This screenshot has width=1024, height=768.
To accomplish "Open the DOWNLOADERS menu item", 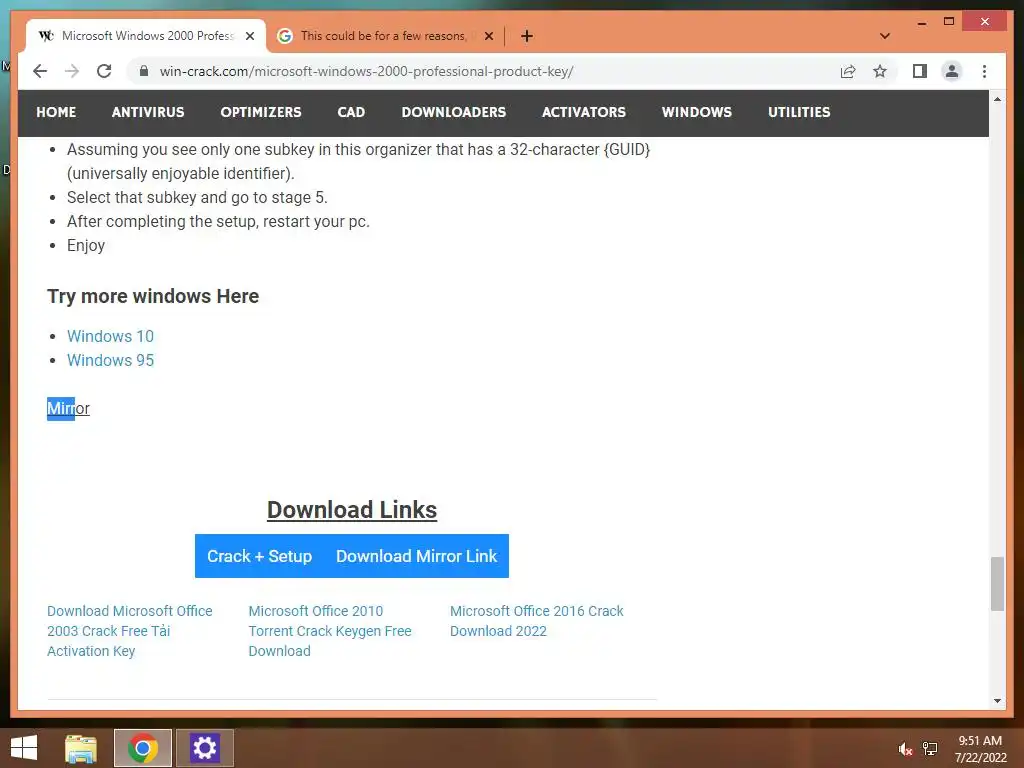I will (454, 112).
